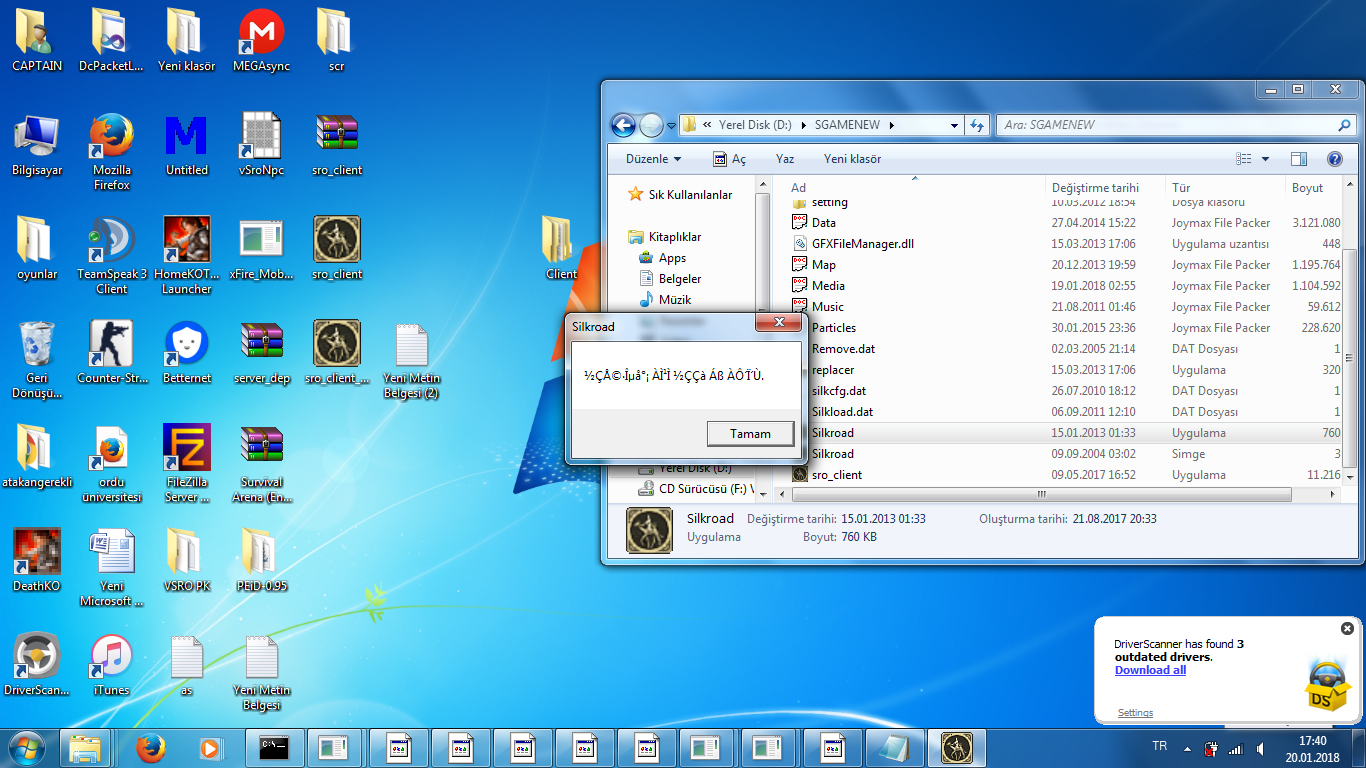Expand the arrow after the SGAMENEW breadcrumb

tap(891, 126)
